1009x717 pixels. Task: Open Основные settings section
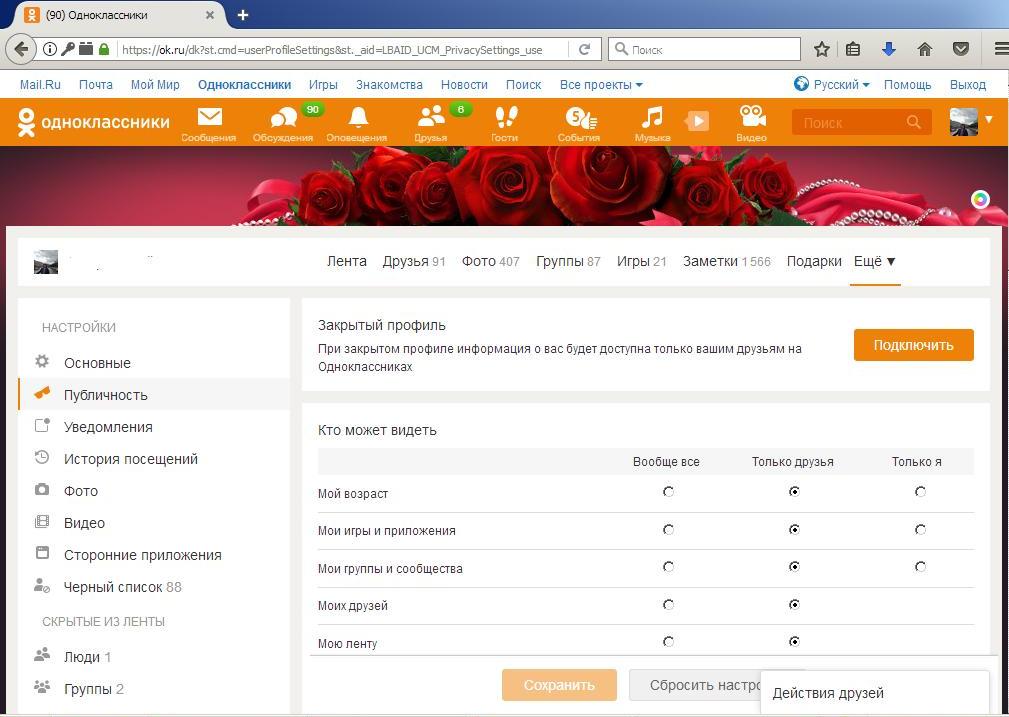(154, 363)
